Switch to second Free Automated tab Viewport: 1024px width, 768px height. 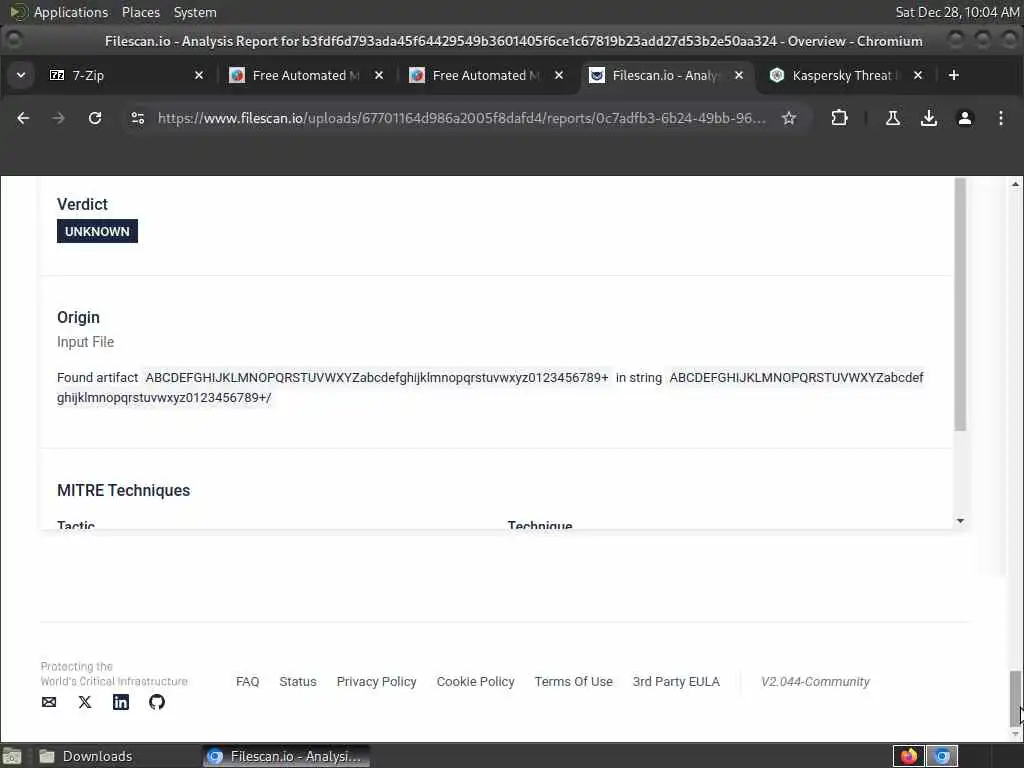(x=485, y=76)
